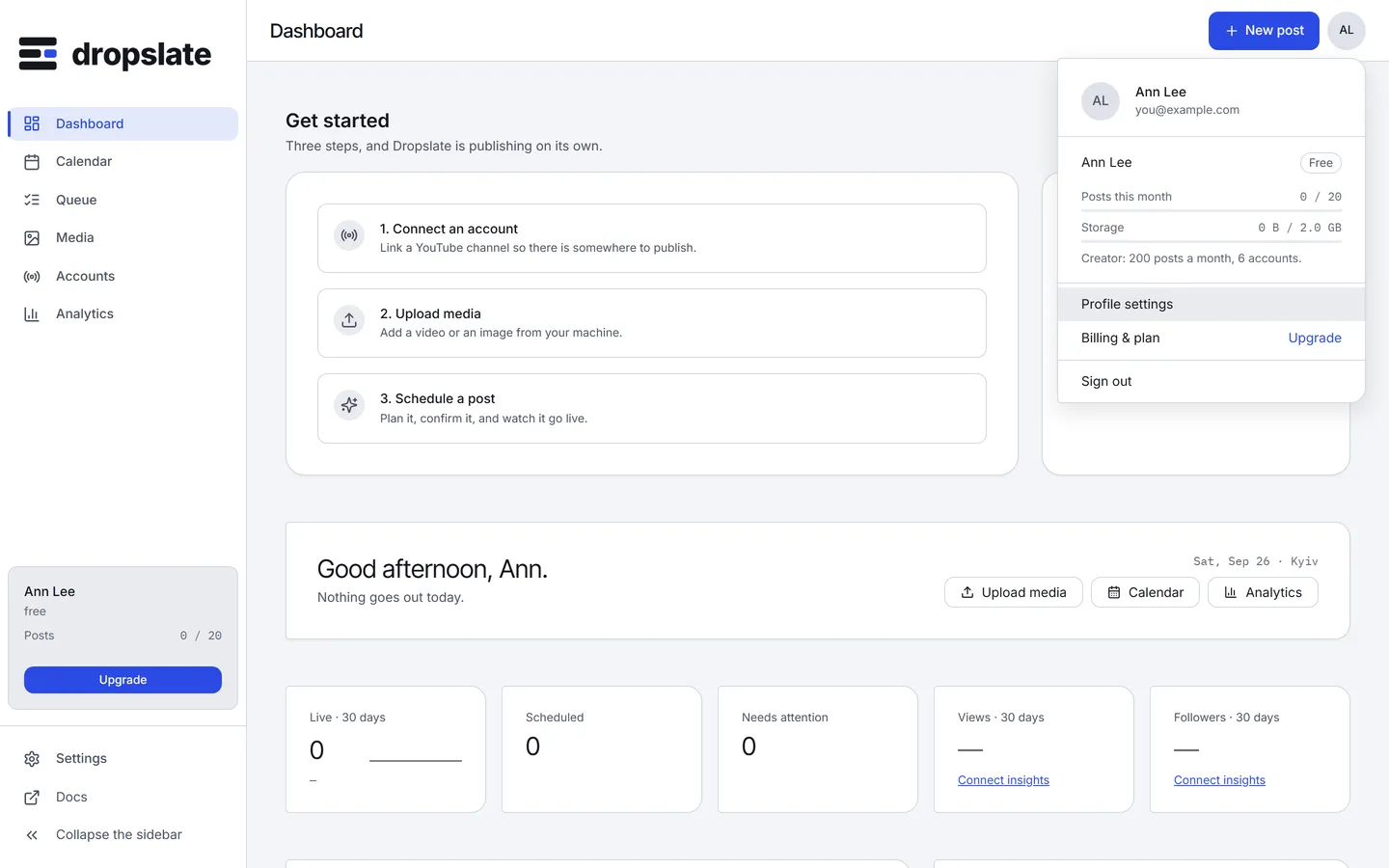Click the Media image icon in sidebar
The height and width of the screenshot is (868, 1389).
[32, 238]
